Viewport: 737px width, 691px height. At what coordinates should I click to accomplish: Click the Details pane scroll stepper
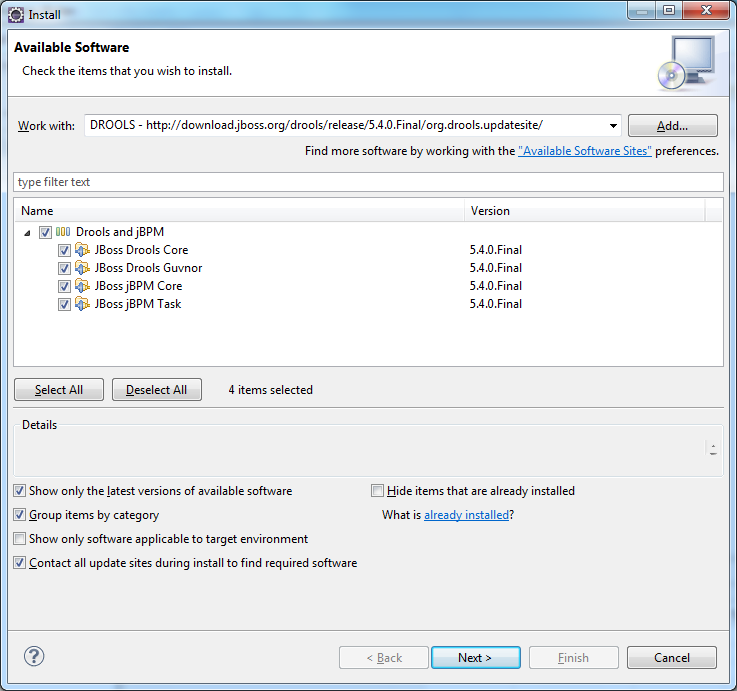point(713,449)
